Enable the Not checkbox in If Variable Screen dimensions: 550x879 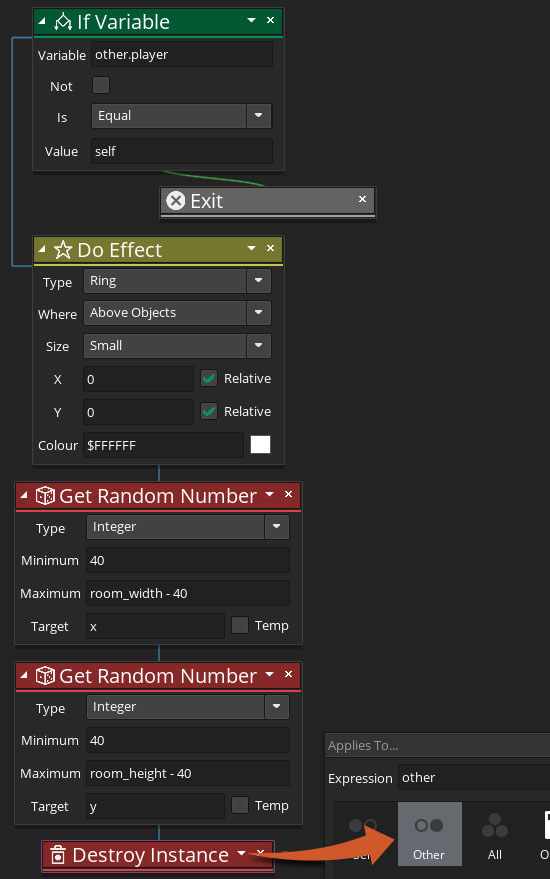coord(101,85)
